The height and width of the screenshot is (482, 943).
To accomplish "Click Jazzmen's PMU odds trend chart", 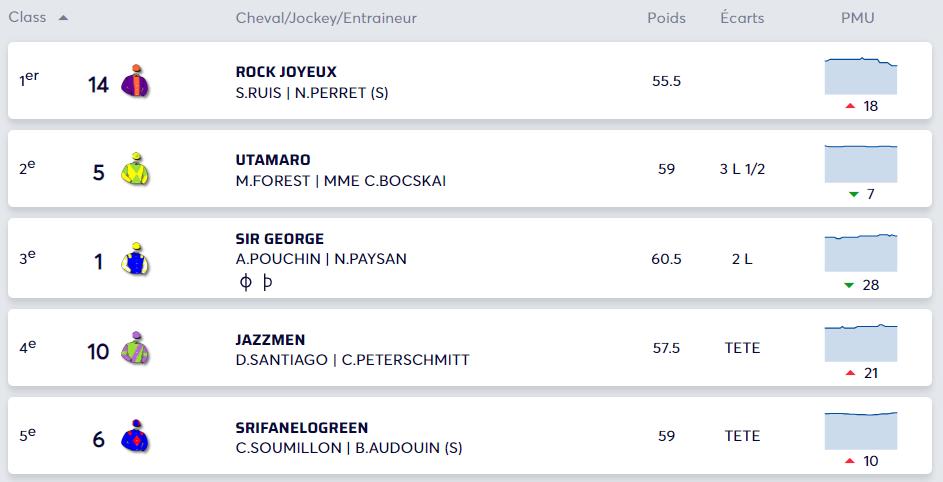I will (861, 342).
